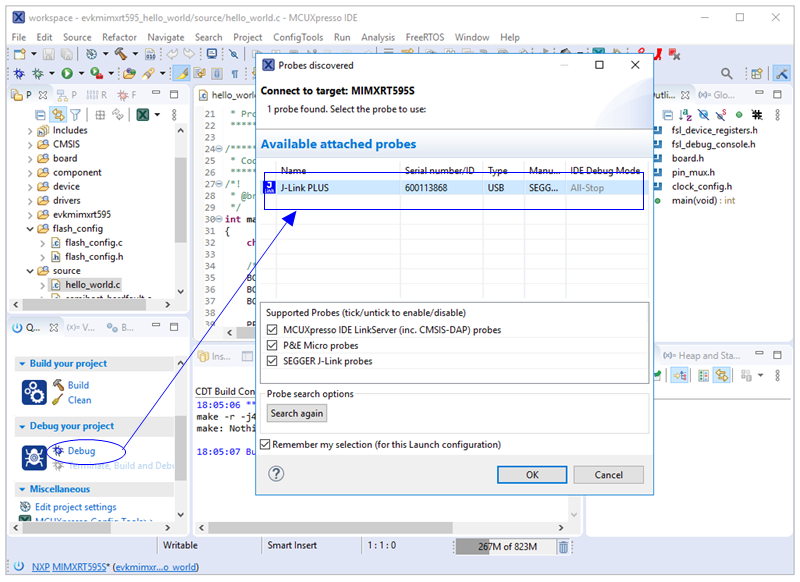Click the Build link in Quickstart
This screenshot has height=582, width=800.
click(x=78, y=385)
